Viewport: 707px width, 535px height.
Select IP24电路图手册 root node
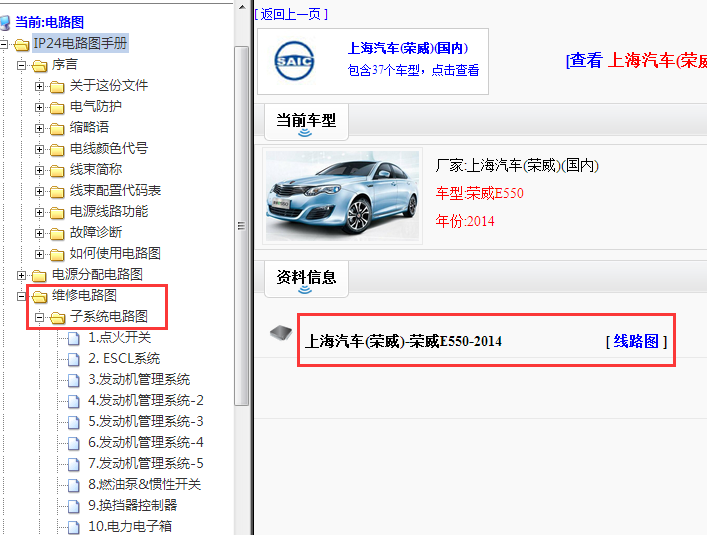pyautogui.click(x=80, y=43)
